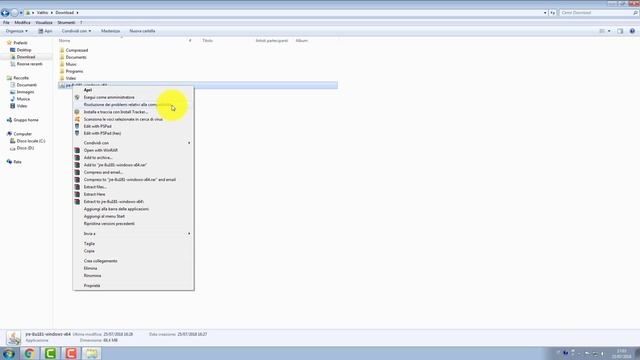Open the Strumenti menu

click(66, 23)
